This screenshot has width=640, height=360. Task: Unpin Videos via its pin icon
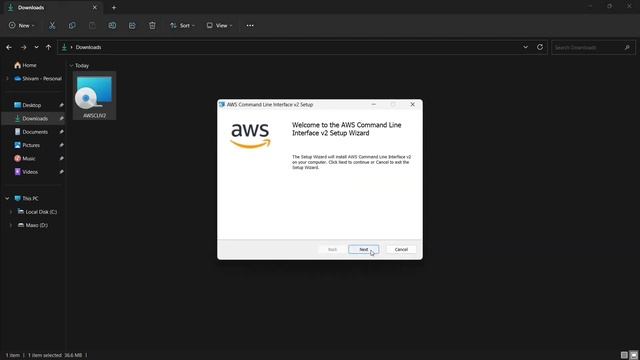click(x=61, y=172)
